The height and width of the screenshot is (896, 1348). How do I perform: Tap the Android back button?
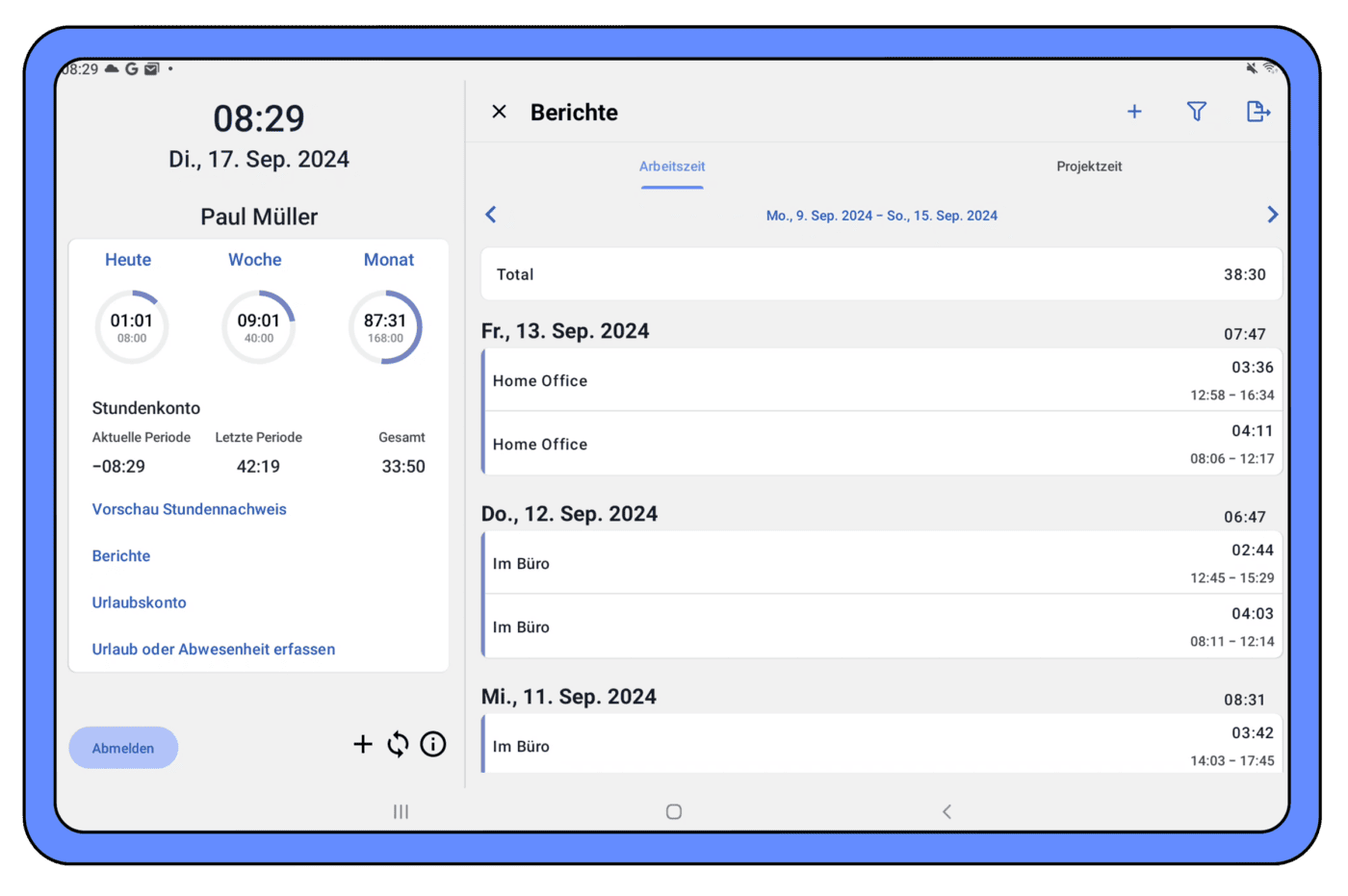946,811
